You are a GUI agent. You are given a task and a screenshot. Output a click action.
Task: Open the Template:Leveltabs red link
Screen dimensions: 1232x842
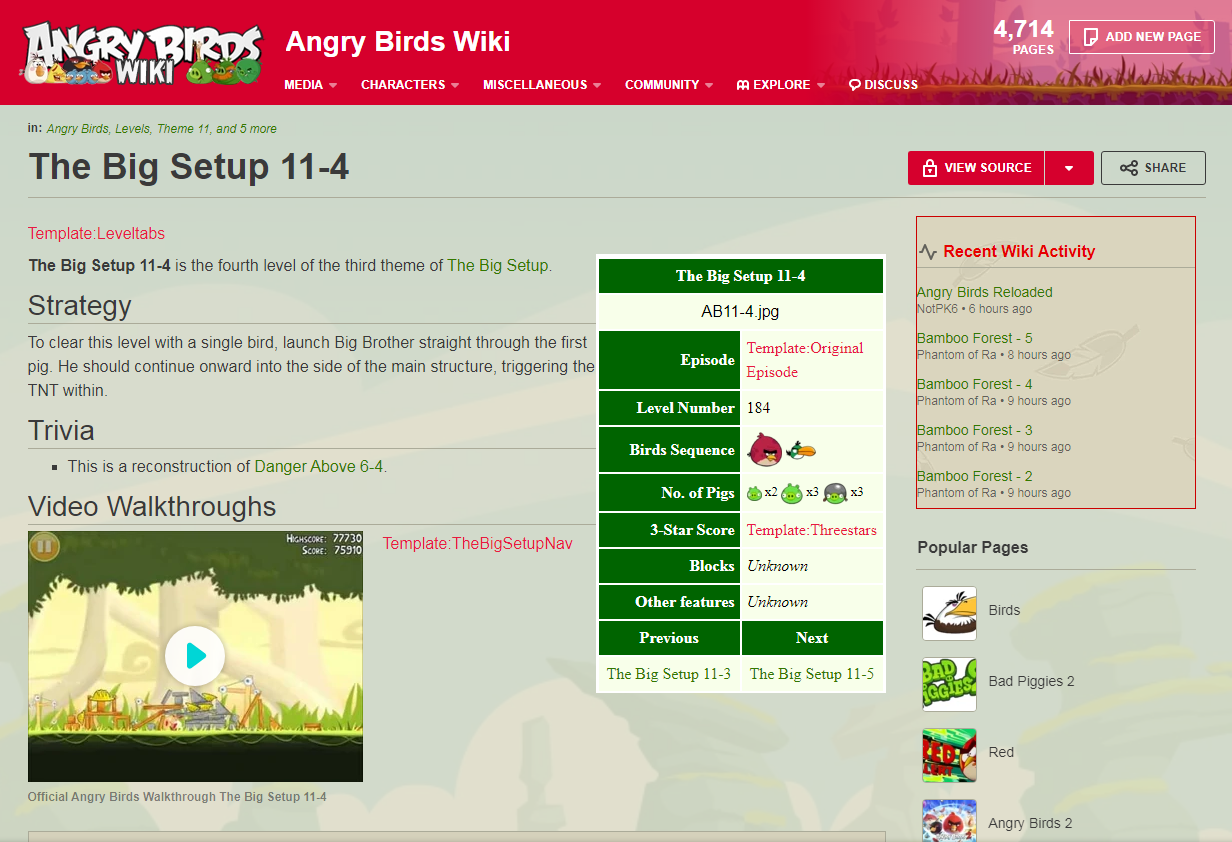pyautogui.click(x=96, y=233)
